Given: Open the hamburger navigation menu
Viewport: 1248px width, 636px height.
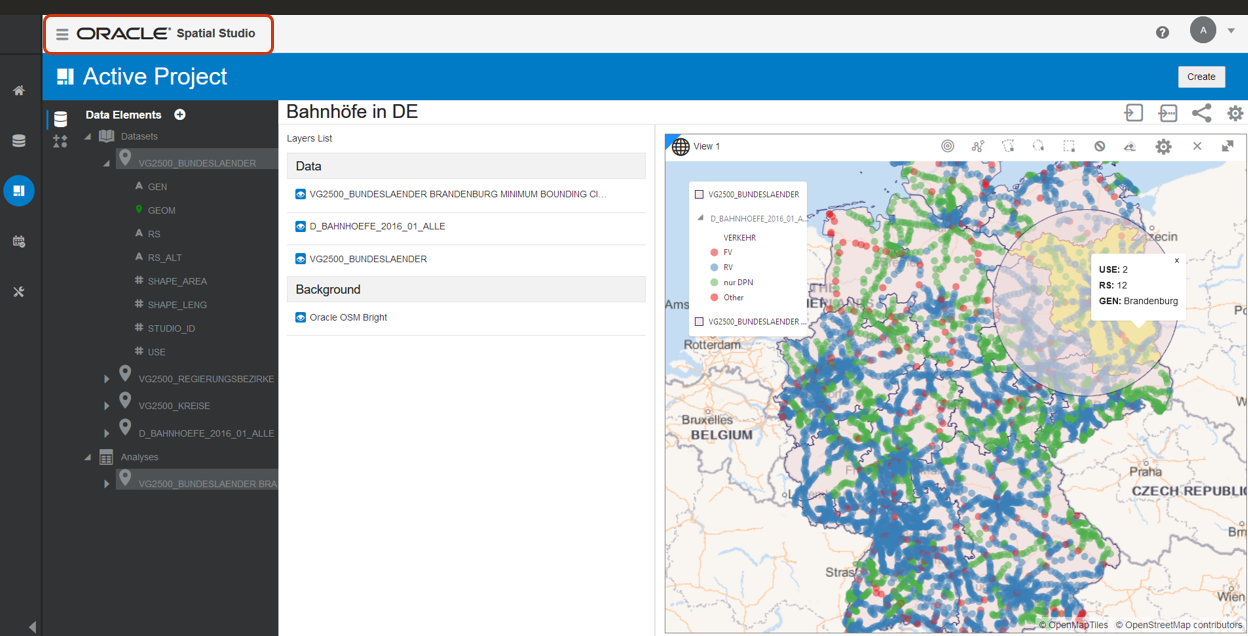Looking at the screenshot, I should [x=62, y=33].
